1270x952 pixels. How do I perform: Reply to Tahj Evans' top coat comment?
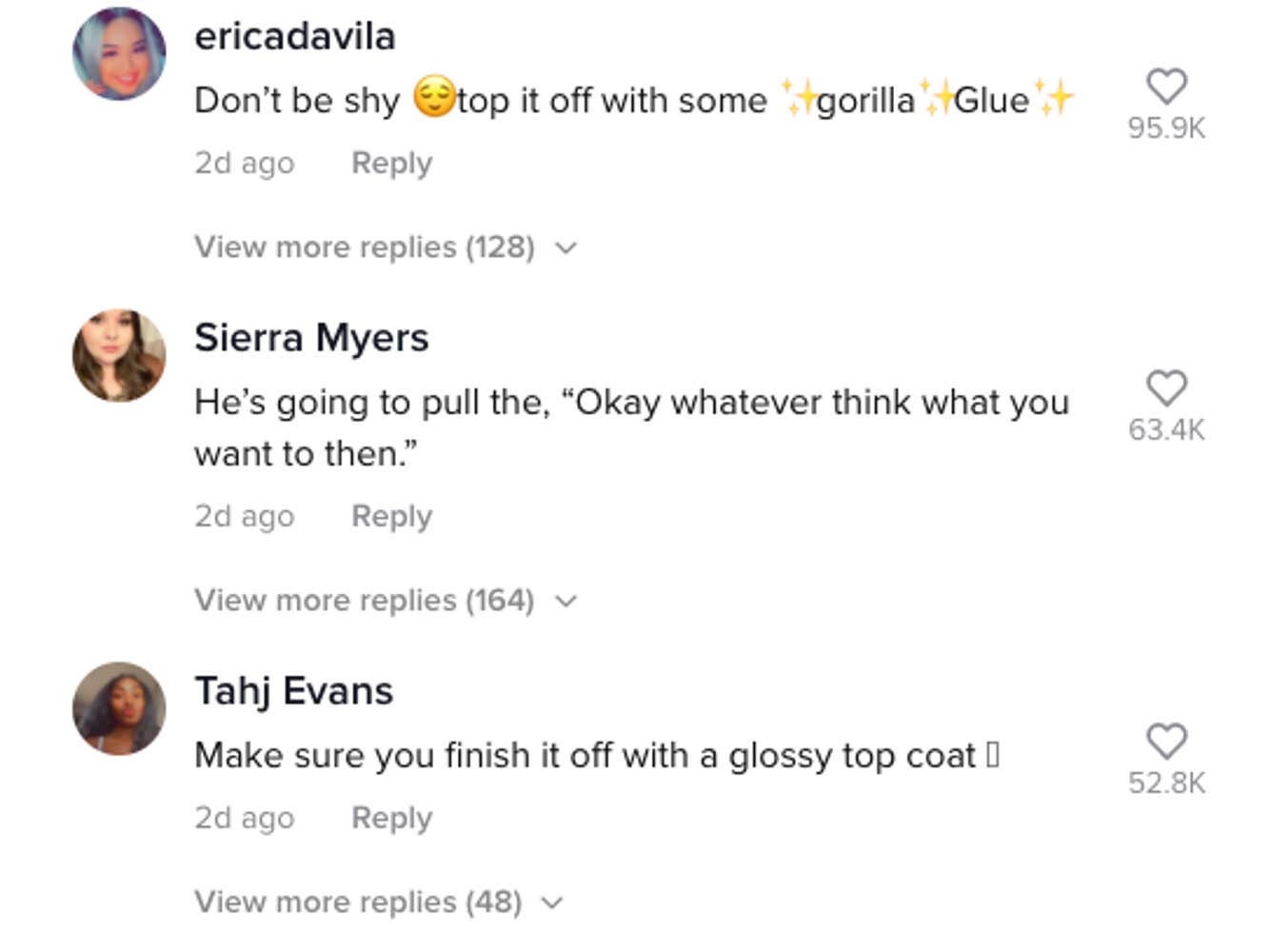tap(391, 818)
